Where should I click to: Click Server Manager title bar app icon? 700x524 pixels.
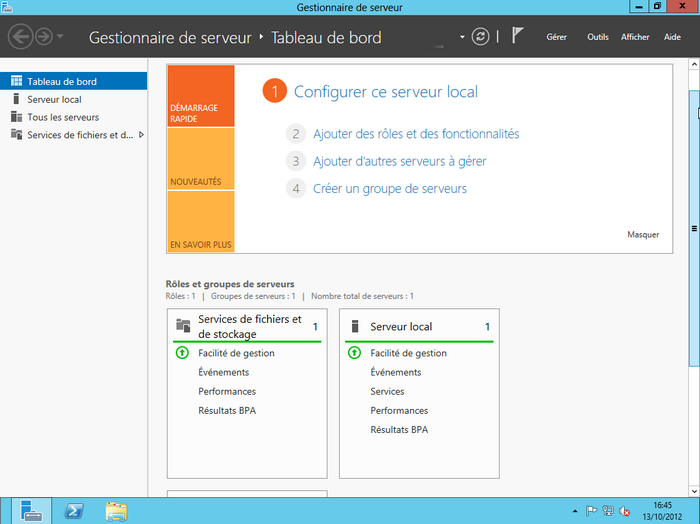7,7
